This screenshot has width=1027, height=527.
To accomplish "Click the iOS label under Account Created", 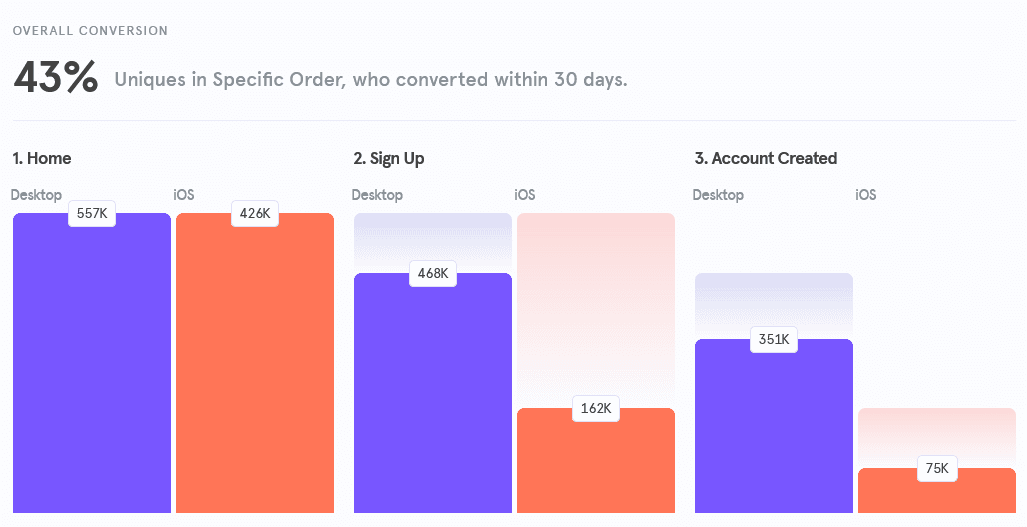I will click(x=866, y=195).
